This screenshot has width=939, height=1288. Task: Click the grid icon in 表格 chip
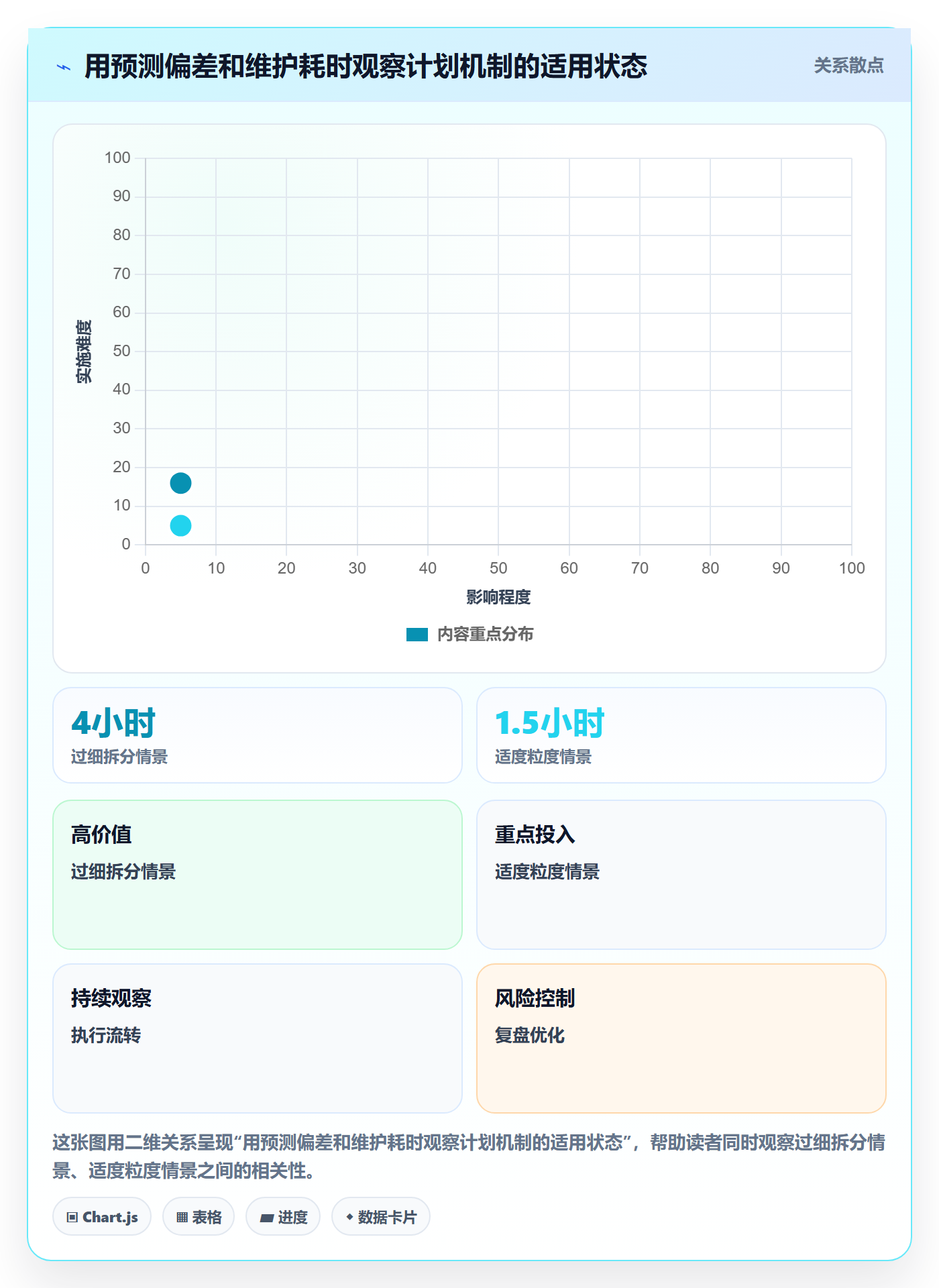pos(182,1218)
